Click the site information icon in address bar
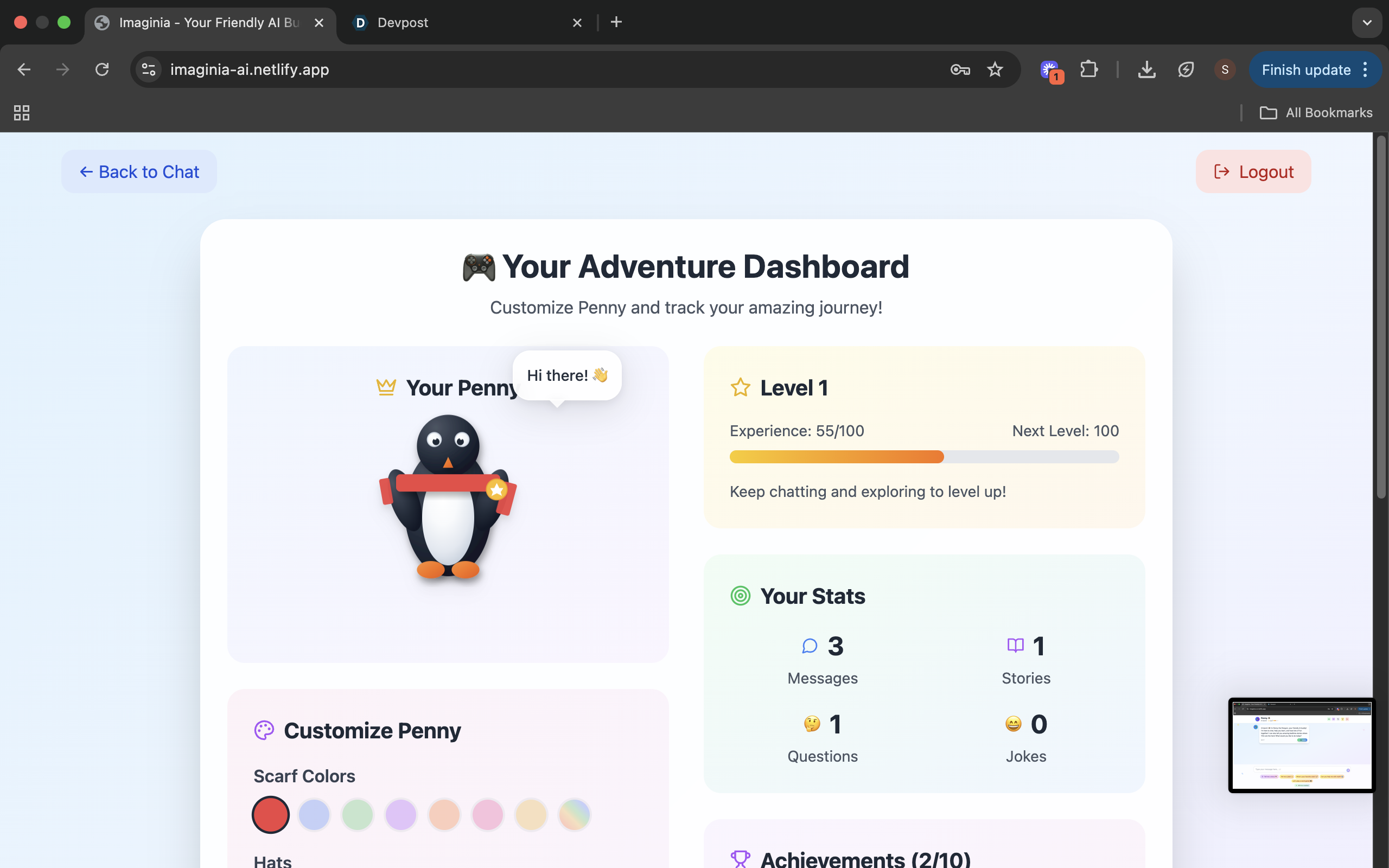1389x868 pixels. tap(149, 69)
